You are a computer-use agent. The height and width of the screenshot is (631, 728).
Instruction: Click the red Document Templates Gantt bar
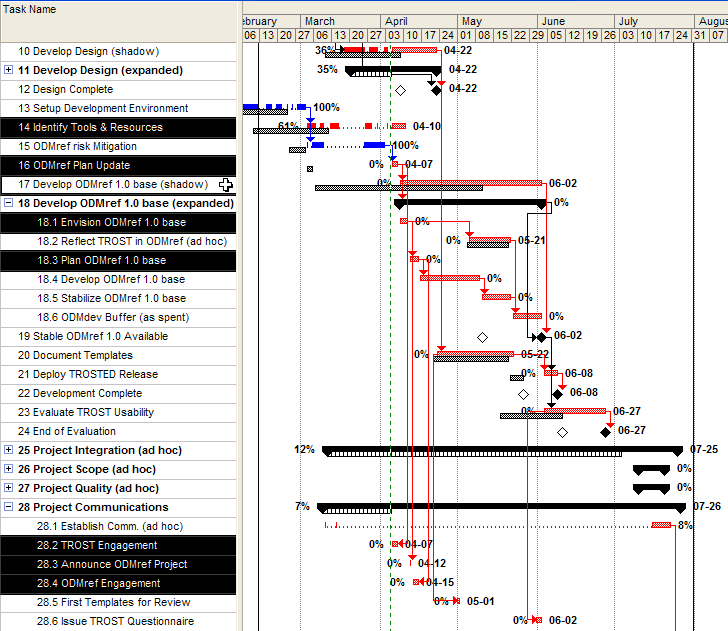(476, 354)
